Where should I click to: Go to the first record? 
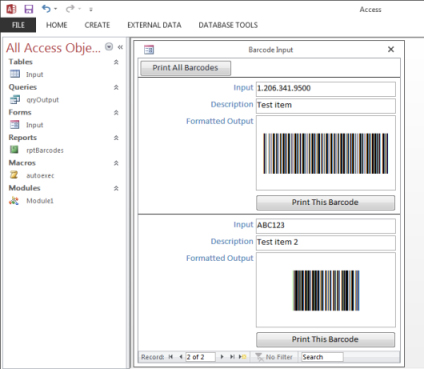(x=171, y=357)
